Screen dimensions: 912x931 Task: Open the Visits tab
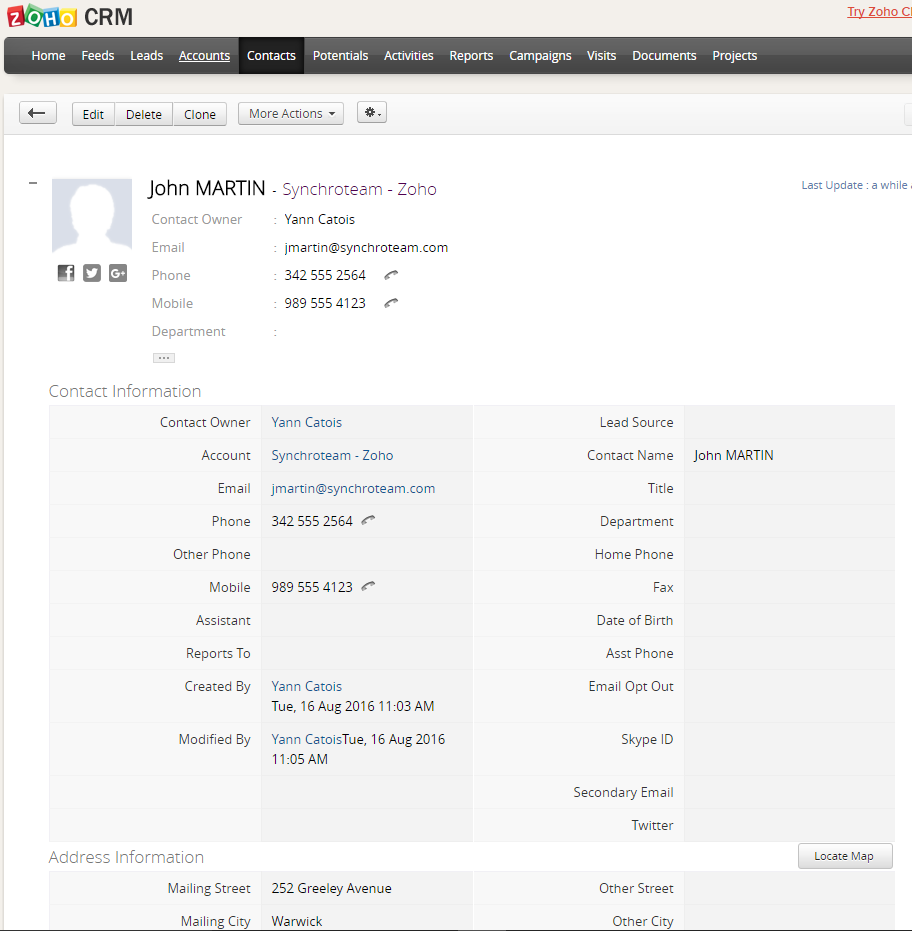click(601, 56)
